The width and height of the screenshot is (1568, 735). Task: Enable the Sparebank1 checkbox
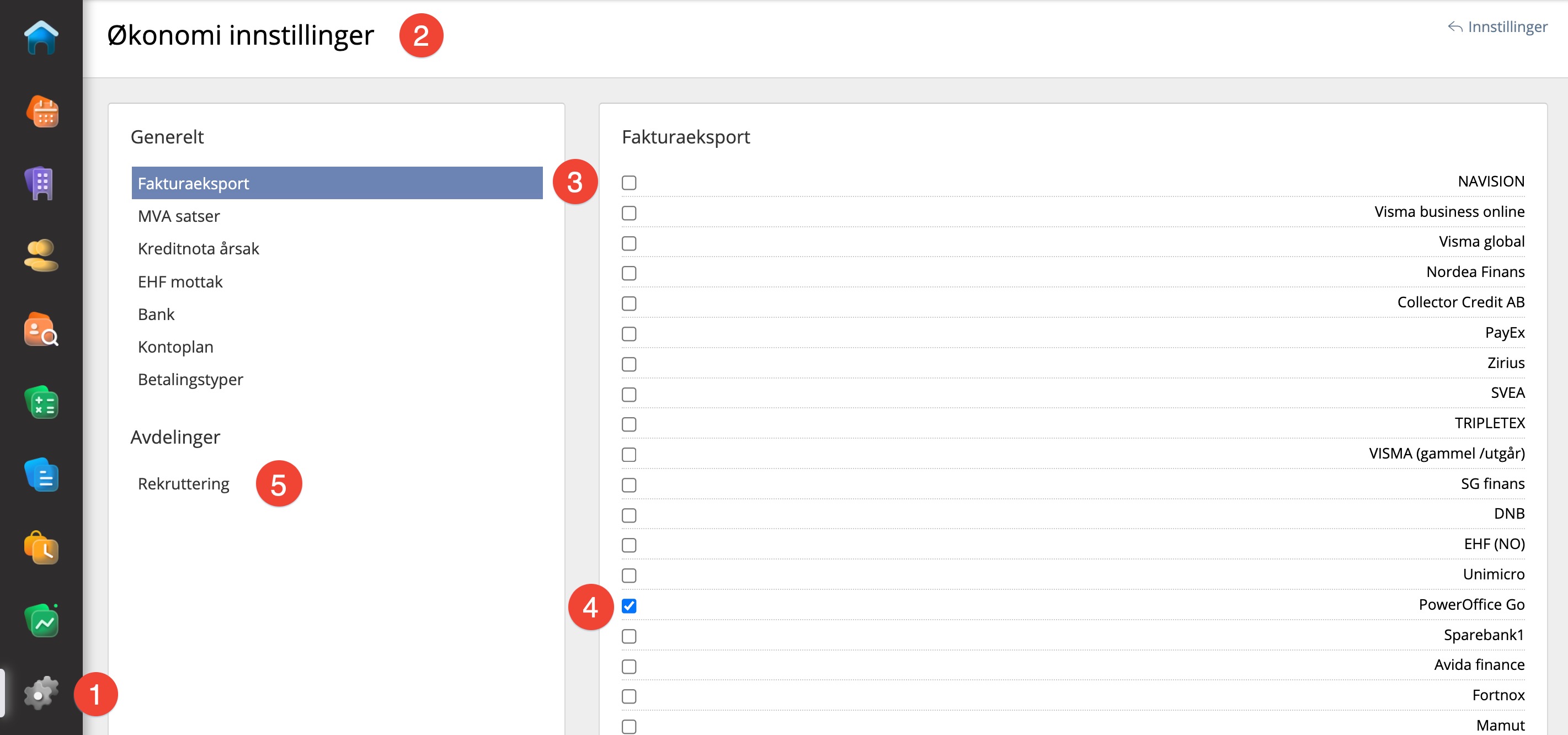click(629, 636)
